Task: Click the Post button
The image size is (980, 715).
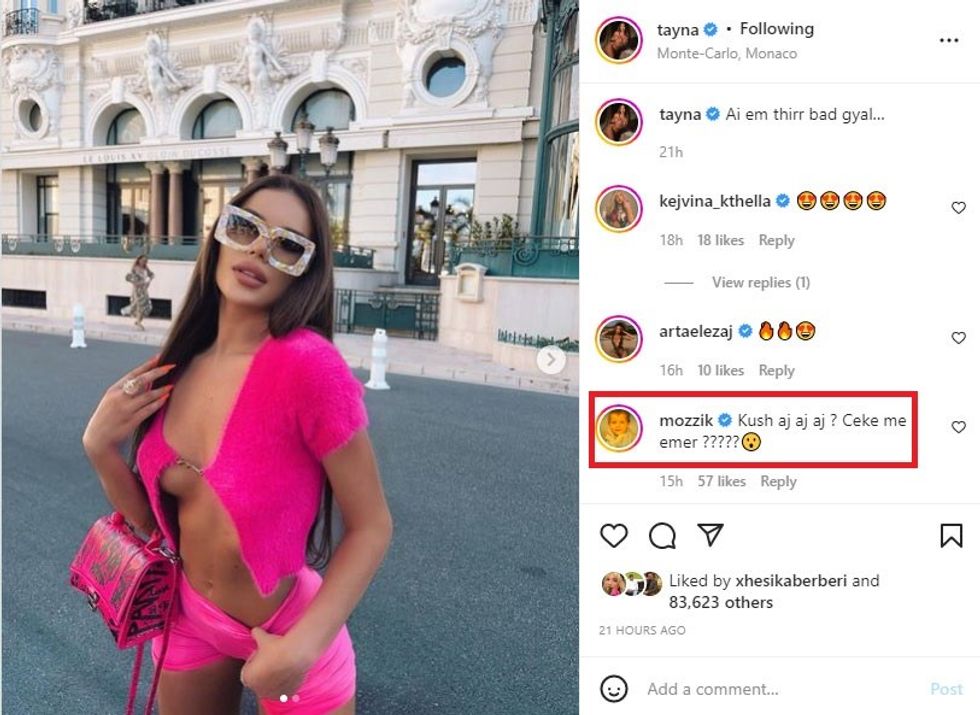Action: click(946, 689)
